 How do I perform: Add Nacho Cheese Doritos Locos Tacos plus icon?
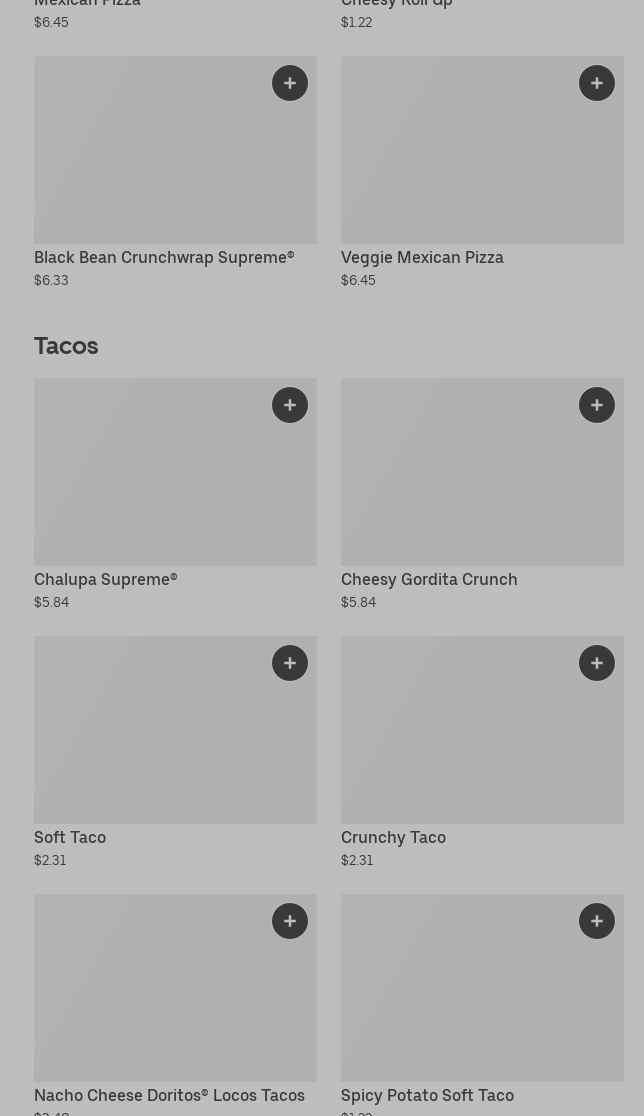[290, 921]
